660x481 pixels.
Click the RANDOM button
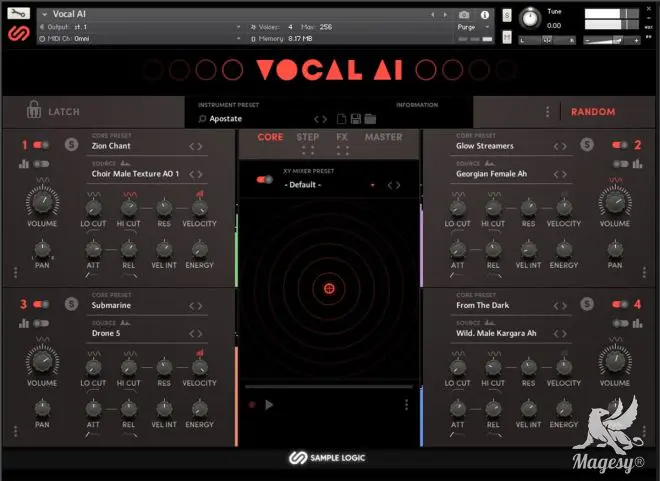(593, 112)
